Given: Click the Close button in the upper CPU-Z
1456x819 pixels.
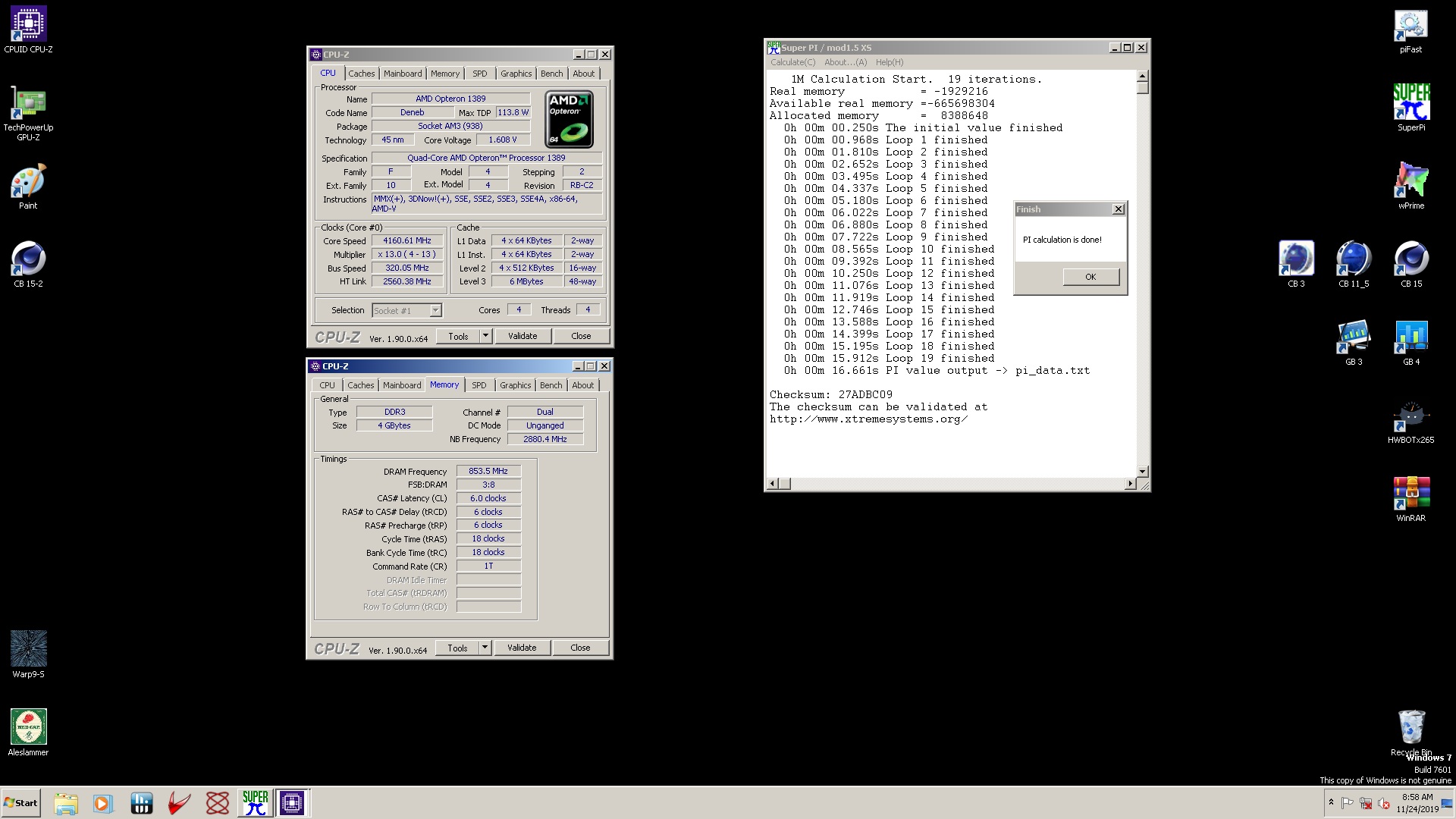Looking at the screenshot, I should click(581, 336).
